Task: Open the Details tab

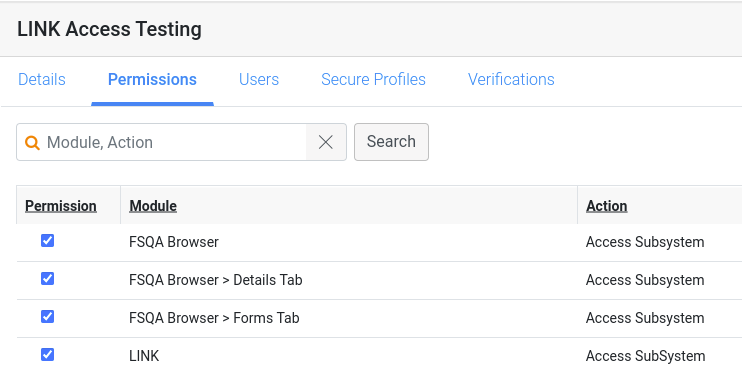Action: click(x=42, y=80)
